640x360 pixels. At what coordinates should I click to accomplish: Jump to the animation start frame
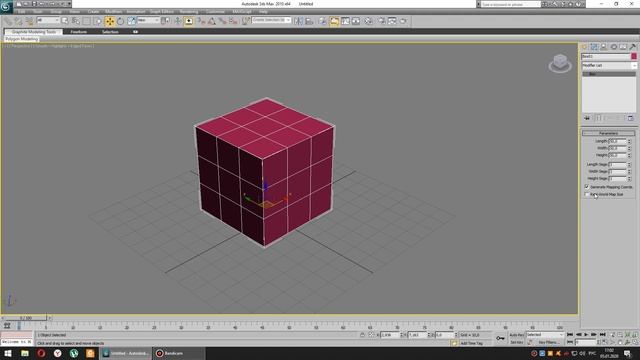(570, 335)
